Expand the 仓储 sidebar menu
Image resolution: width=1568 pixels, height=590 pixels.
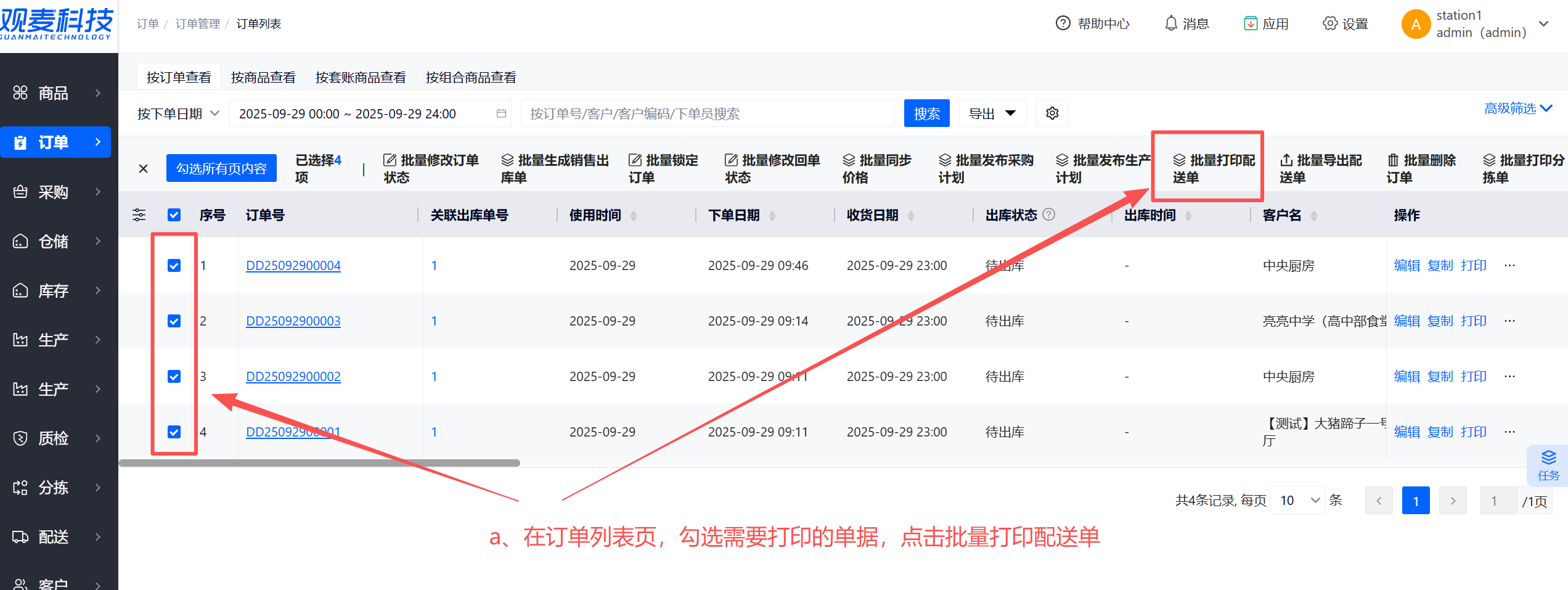pyautogui.click(x=55, y=241)
